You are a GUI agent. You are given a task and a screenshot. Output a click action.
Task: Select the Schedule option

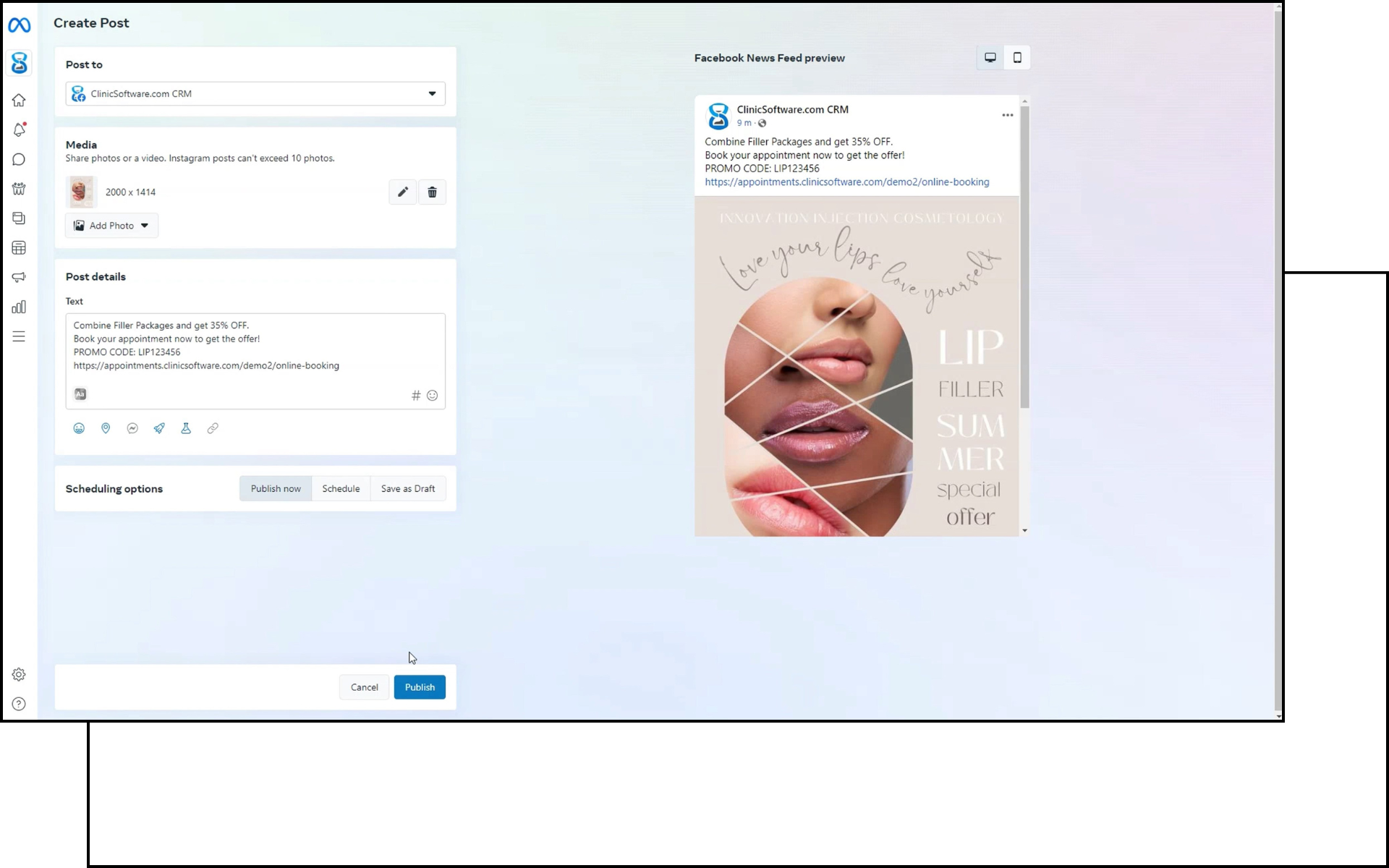pyautogui.click(x=341, y=488)
